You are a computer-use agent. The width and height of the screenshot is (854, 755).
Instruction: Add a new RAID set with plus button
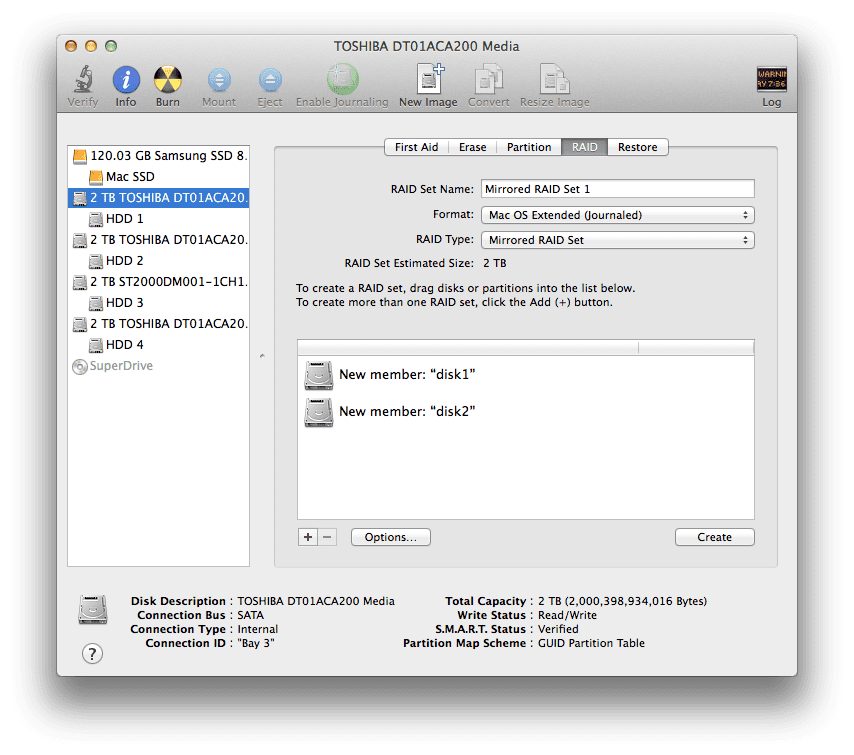pyautogui.click(x=308, y=537)
